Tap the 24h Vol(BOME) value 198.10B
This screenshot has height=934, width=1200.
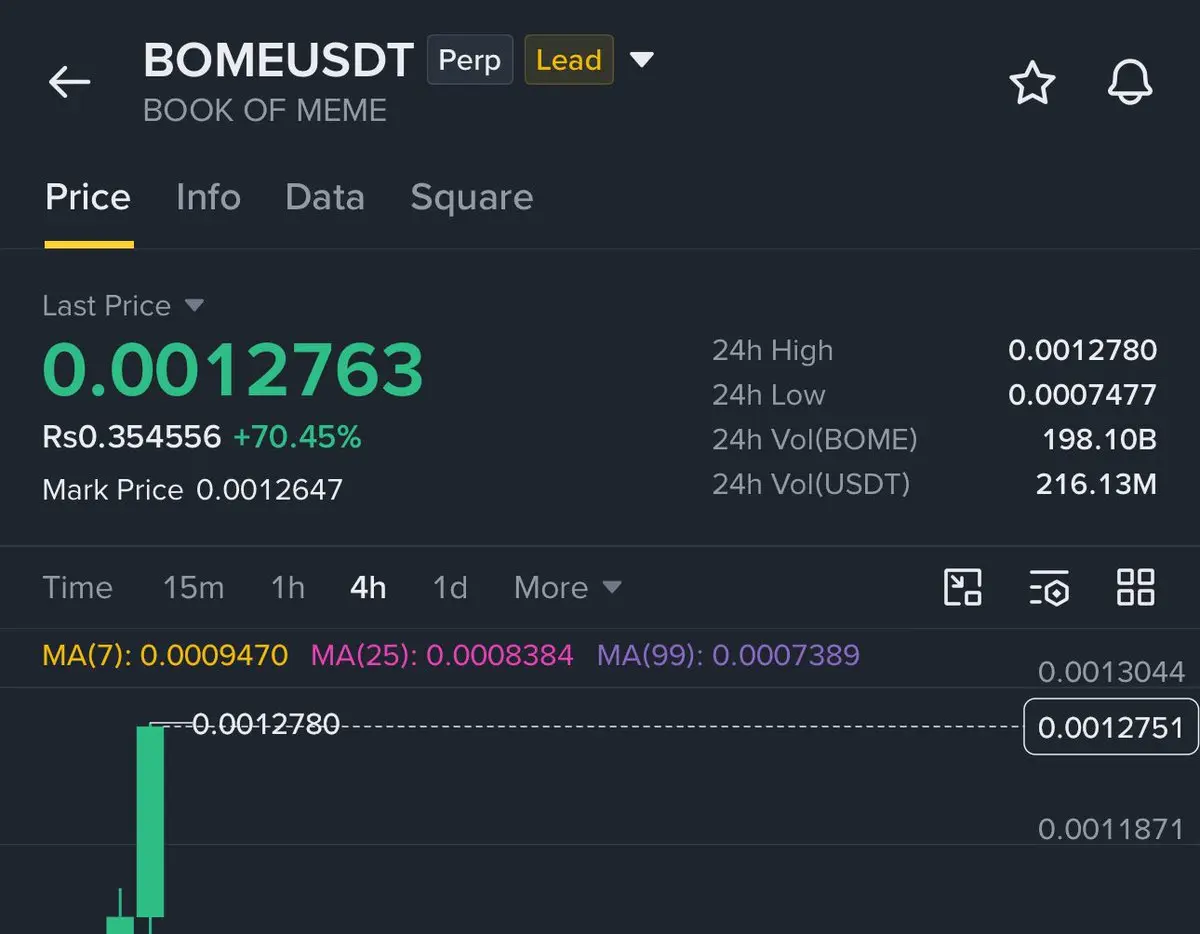pyautogui.click(x=1100, y=440)
